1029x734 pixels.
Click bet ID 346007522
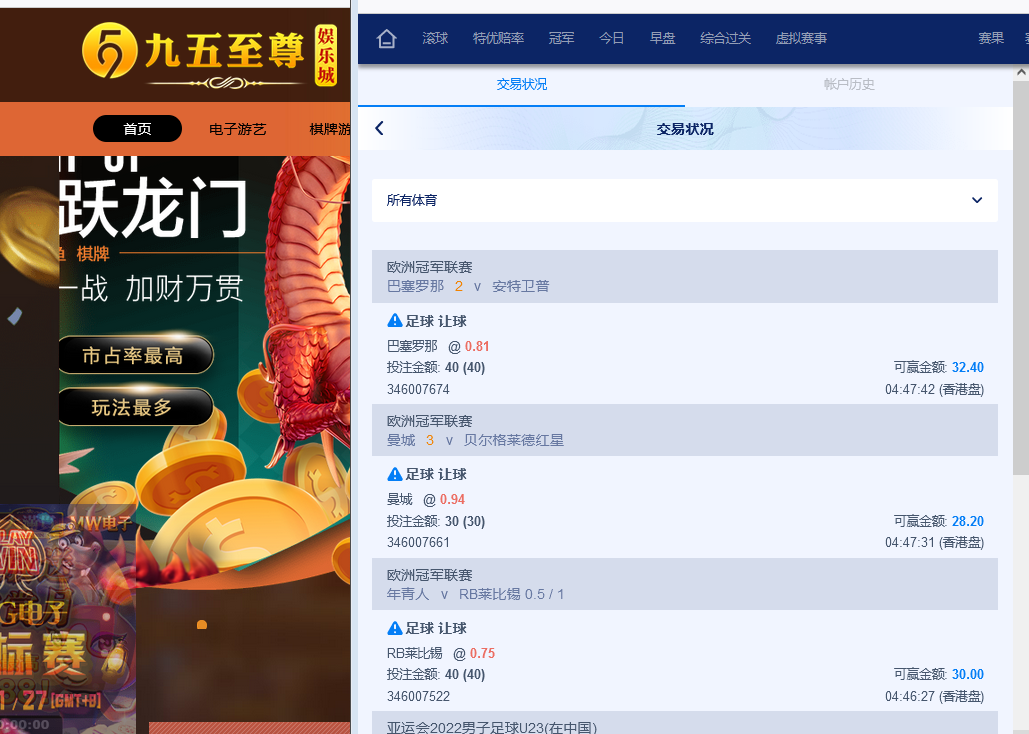[418, 697]
